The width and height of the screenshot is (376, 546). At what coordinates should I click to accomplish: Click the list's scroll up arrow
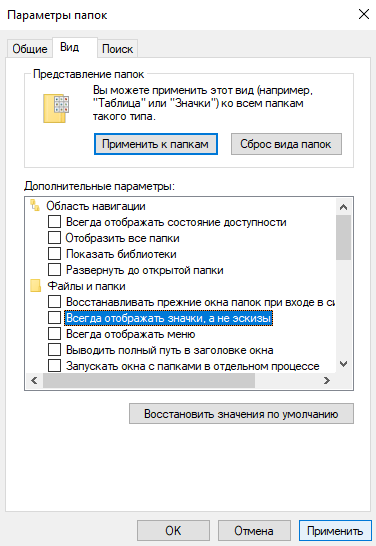(343, 207)
